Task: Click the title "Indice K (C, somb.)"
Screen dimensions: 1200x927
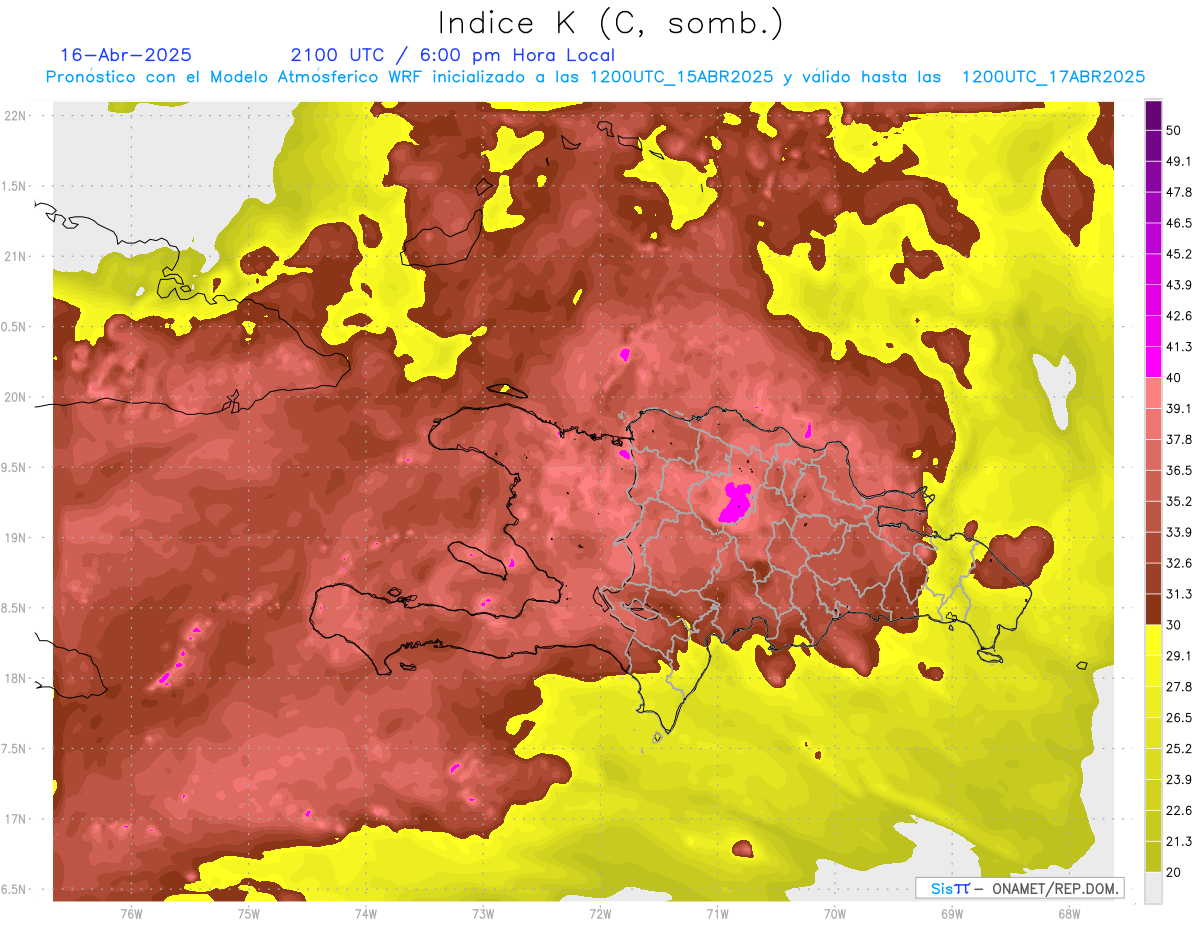Action: [x=611, y=23]
